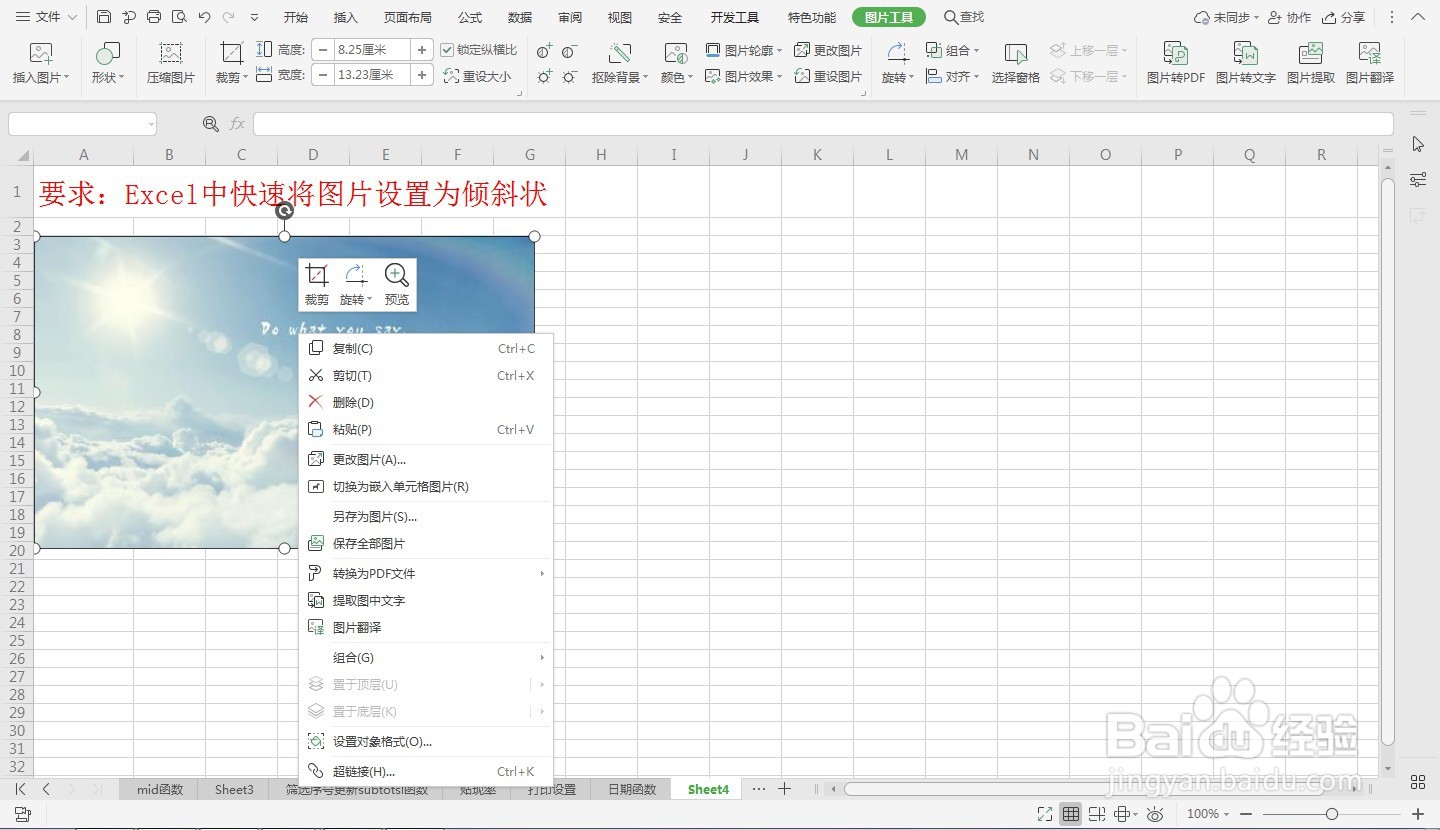Open the settings sliders icon in right sidebar
The image size is (1440, 830).
click(x=1418, y=180)
